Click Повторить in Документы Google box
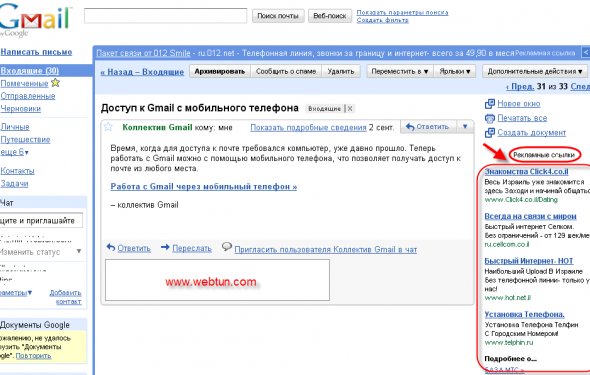Screen dimensions: 590x375 click(33, 355)
